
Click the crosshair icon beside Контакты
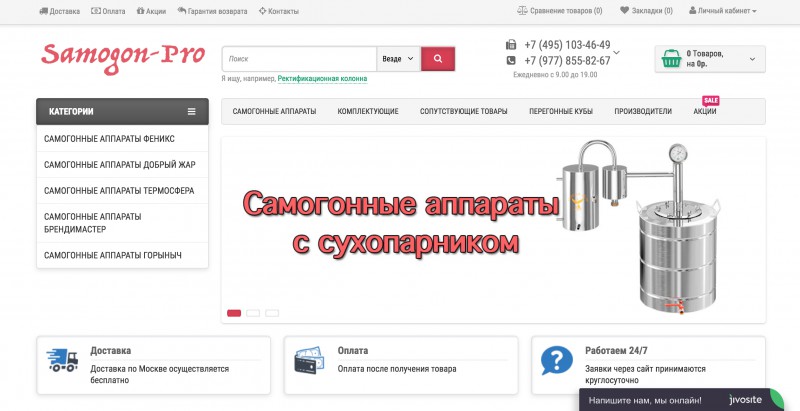click(262, 11)
